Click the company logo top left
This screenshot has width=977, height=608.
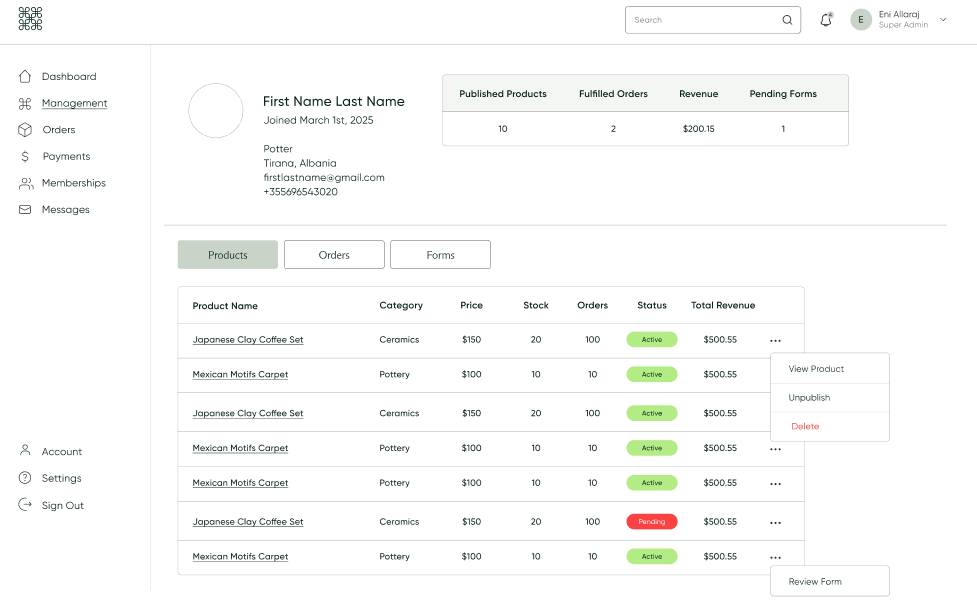pos(30,19)
